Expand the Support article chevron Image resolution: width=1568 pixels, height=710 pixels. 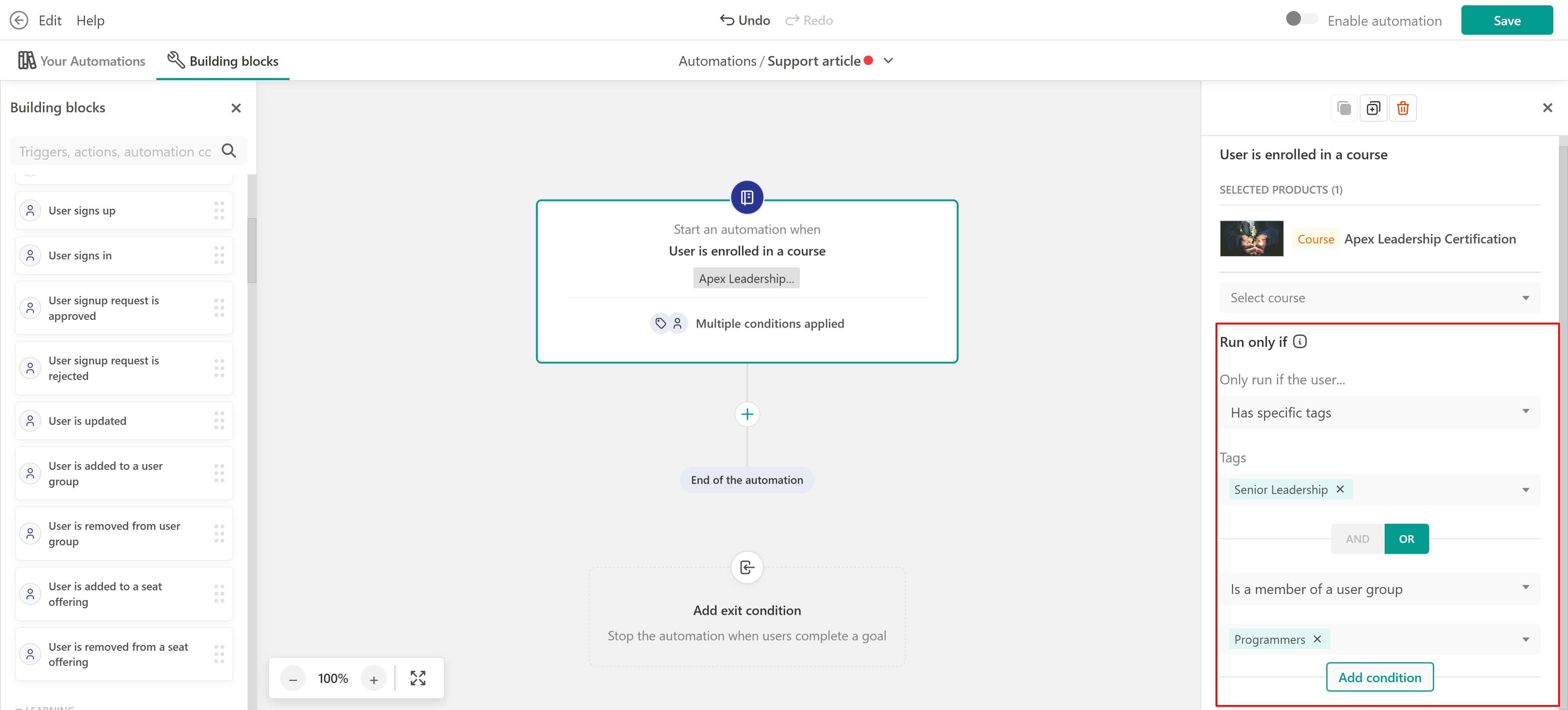(888, 61)
